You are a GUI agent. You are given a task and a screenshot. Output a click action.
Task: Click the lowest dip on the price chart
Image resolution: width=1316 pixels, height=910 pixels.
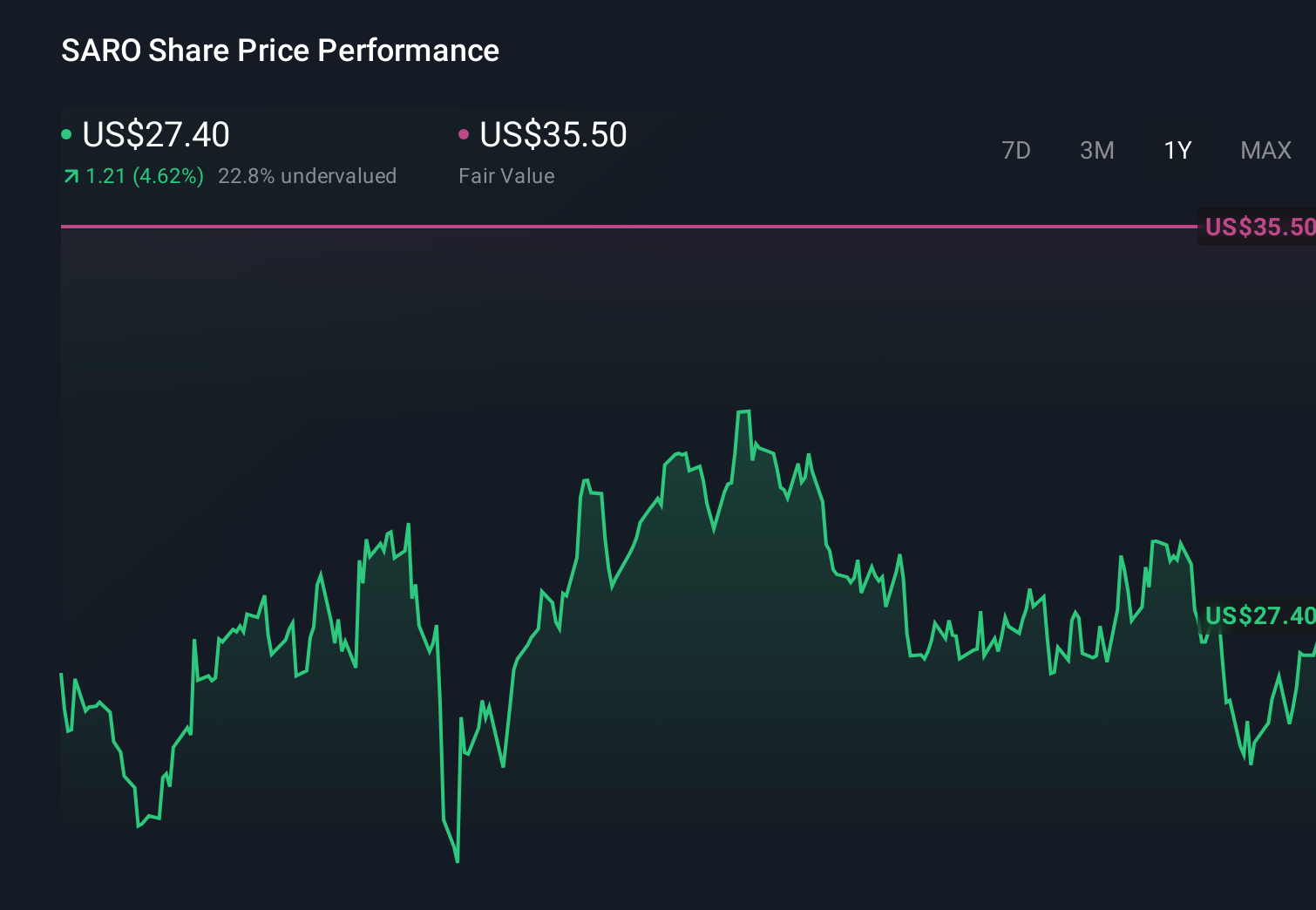tap(457, 861)
